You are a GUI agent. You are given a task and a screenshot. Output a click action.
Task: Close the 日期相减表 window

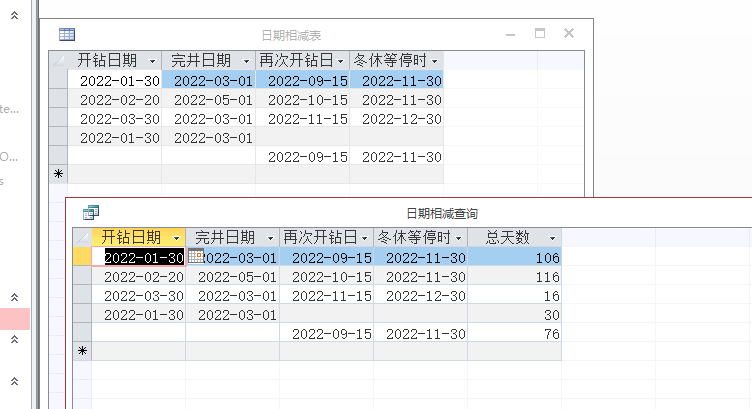(569, 33)
